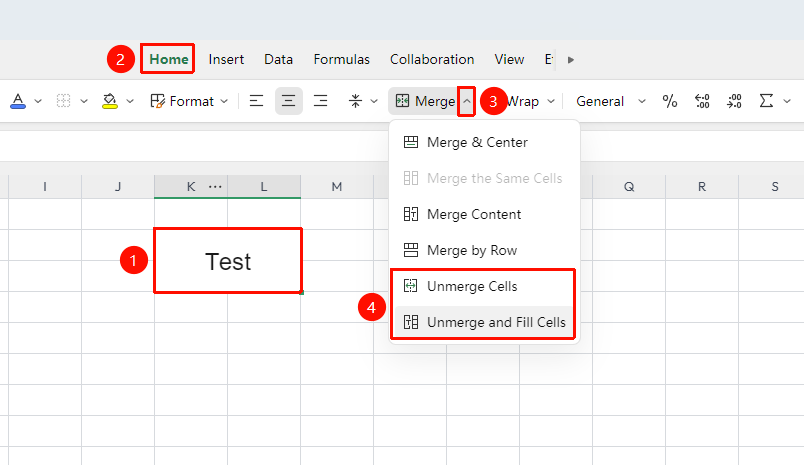Open vertical alignment dropdown arrow
Viewport: 804px width, 465px height.
[374, 101]
